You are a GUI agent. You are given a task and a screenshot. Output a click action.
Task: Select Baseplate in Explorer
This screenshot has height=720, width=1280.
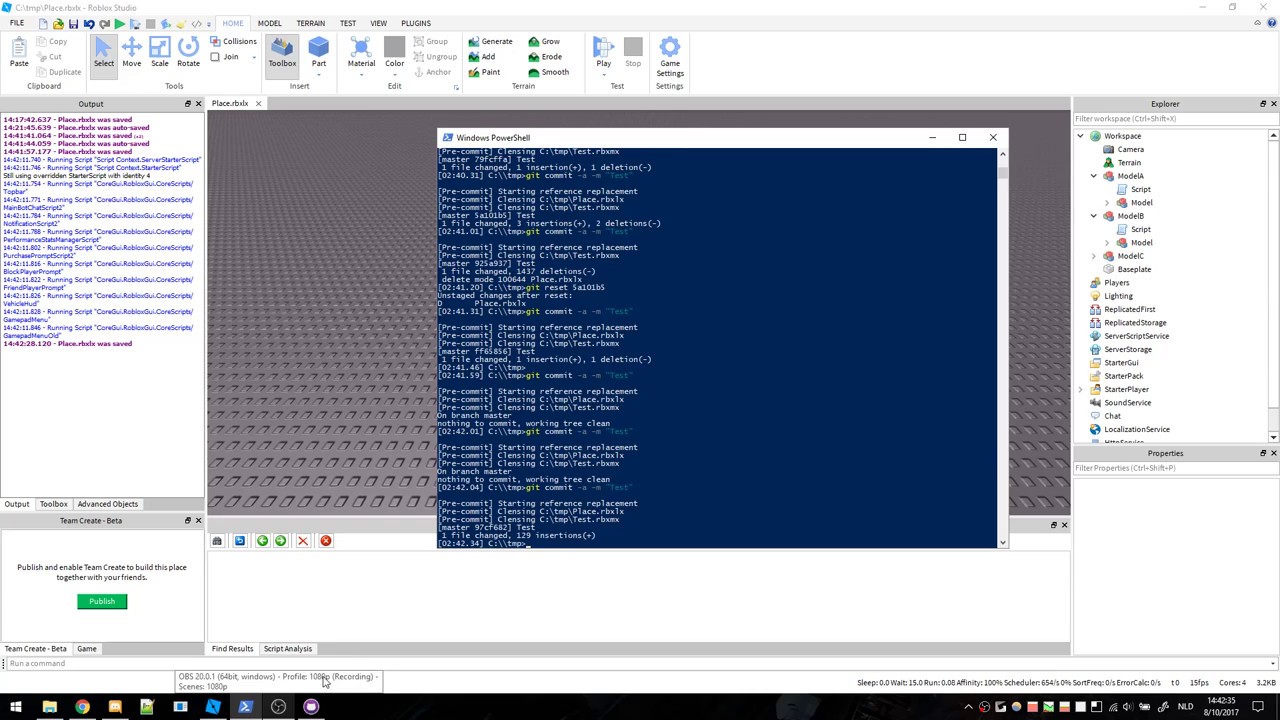click(x=1134, y=269)
